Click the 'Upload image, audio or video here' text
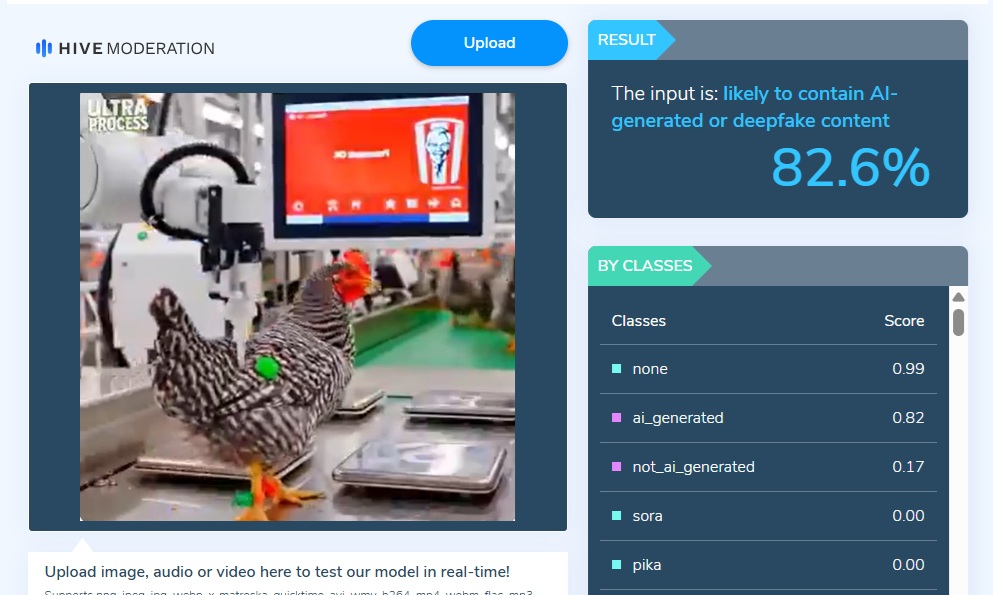 [x=277, y=572]
